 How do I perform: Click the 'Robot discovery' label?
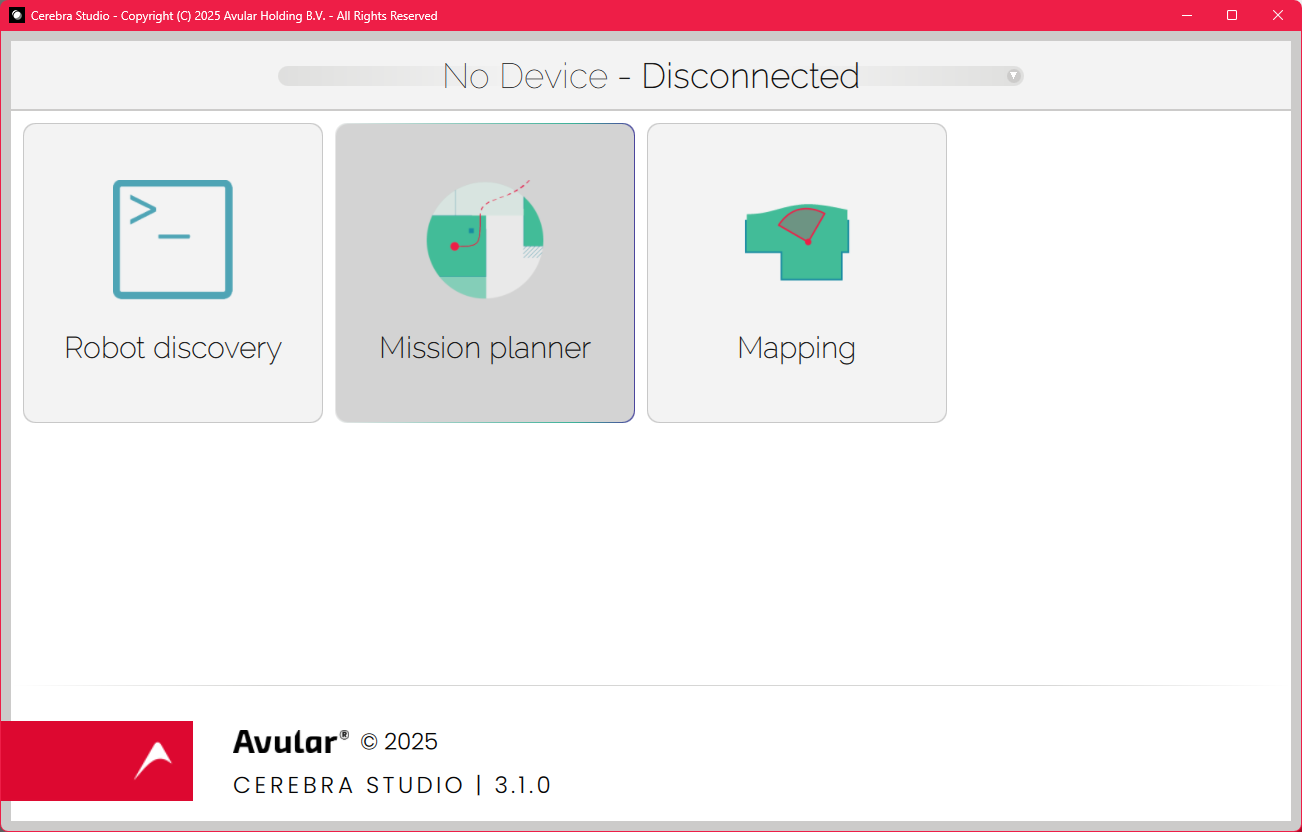173,348
